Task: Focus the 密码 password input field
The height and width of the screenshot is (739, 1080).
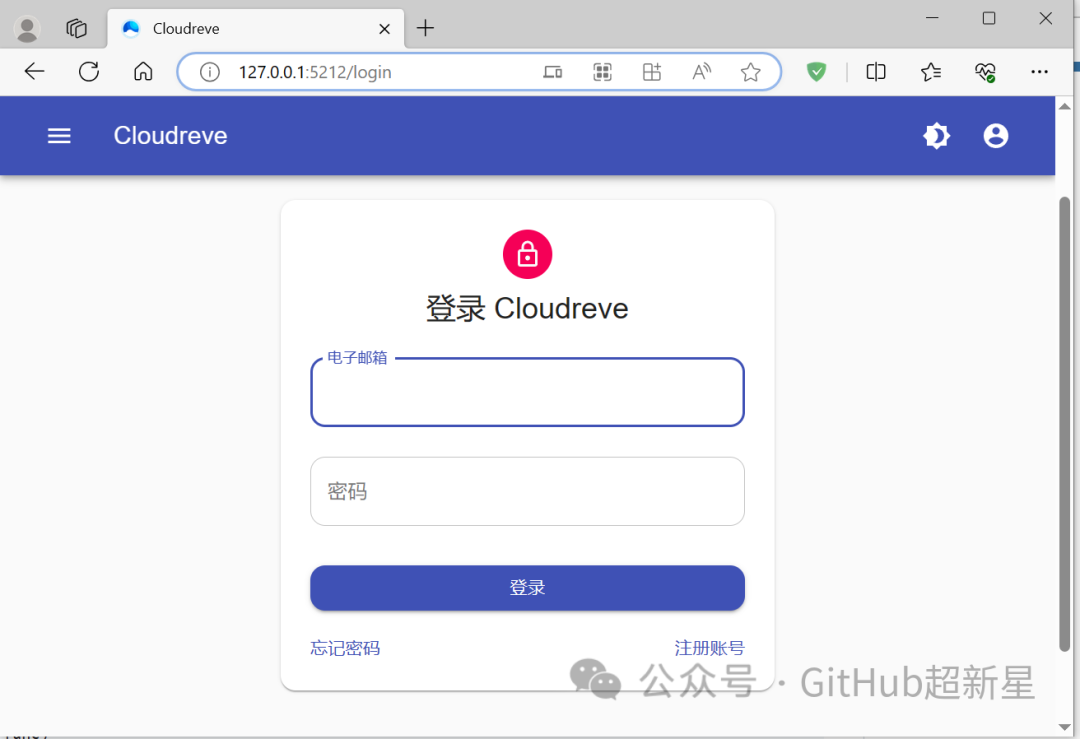Action: click(x=528, y=492)
